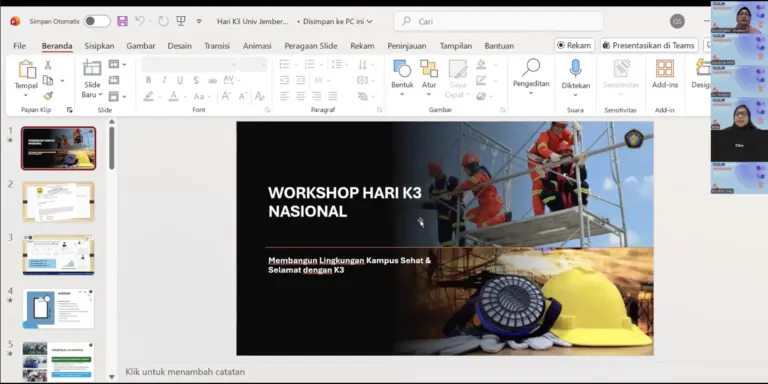Toggle Bold formatting
Viewport: 768px width, 384px height.
tap(148, 80)
